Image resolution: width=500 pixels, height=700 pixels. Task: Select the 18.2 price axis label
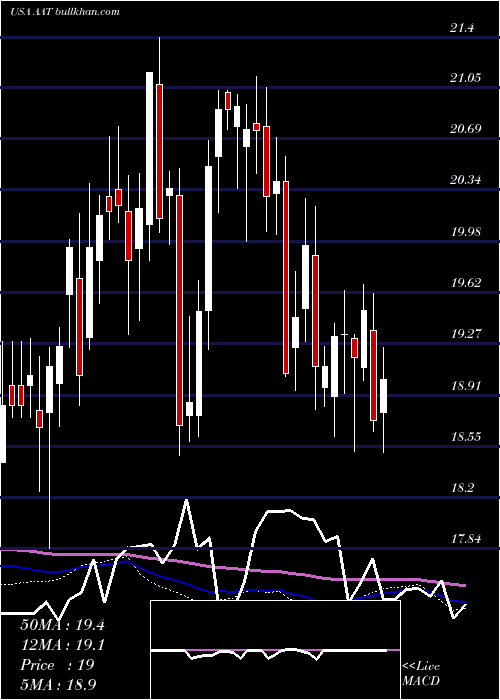462,488
